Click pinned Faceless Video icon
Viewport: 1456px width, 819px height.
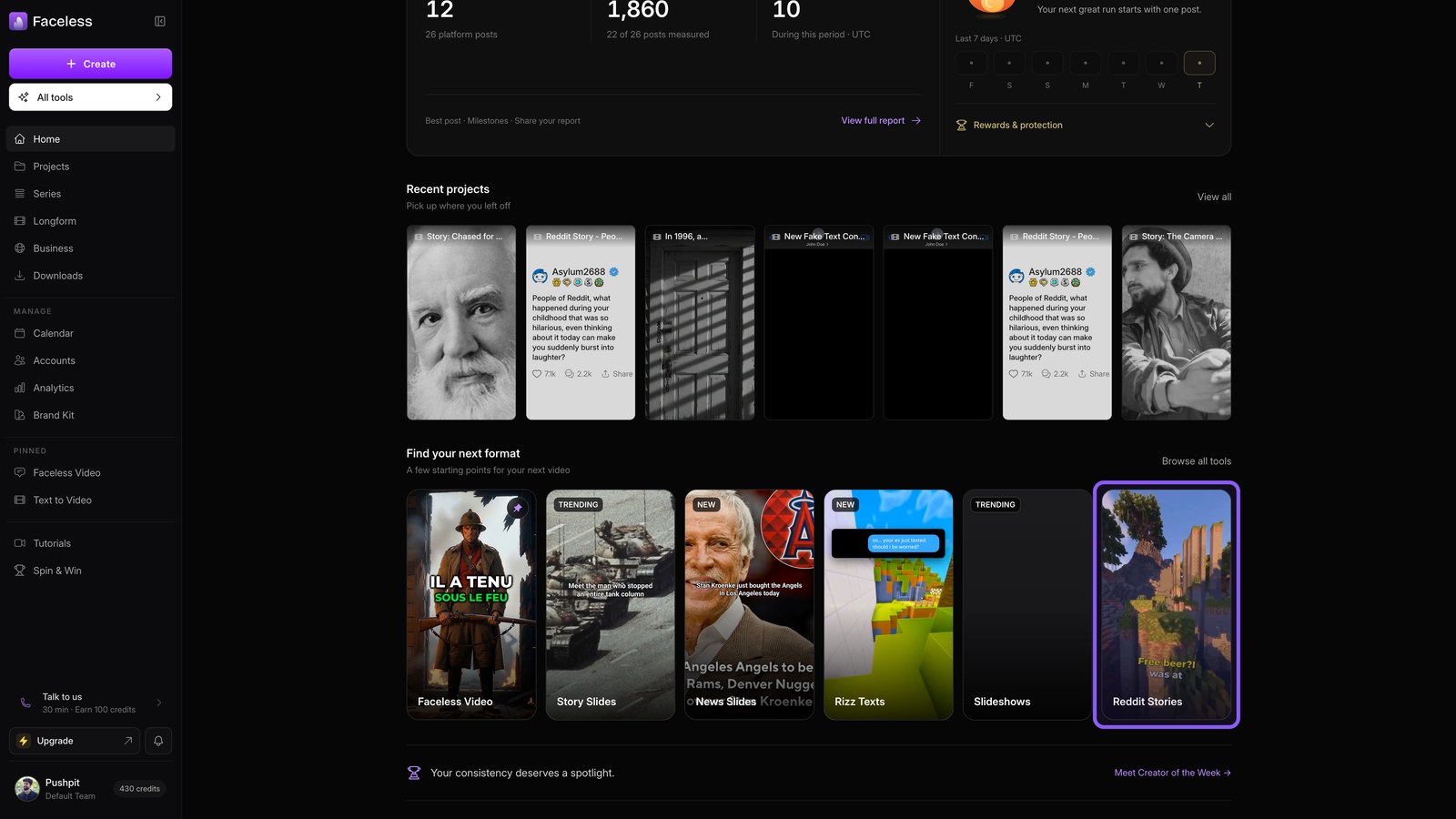point(20,472)
